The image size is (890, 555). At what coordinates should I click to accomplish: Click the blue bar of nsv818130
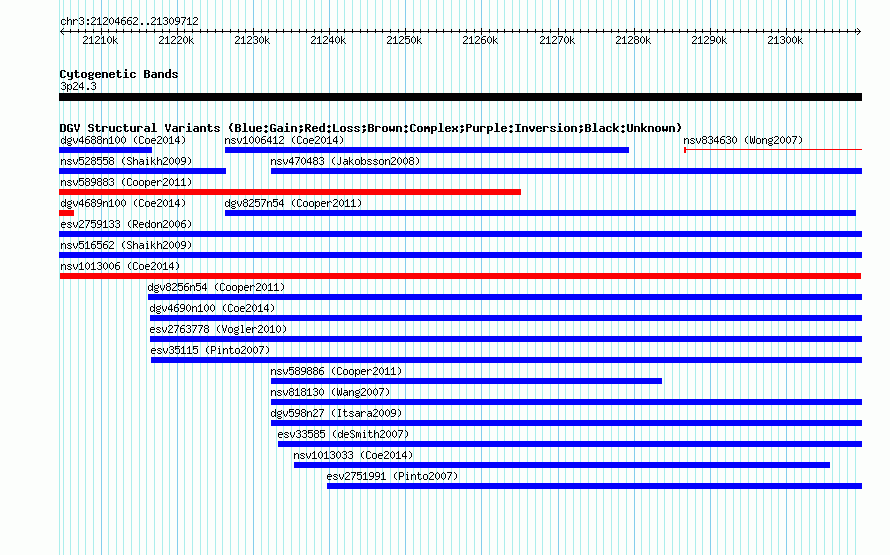coord(566,402)
